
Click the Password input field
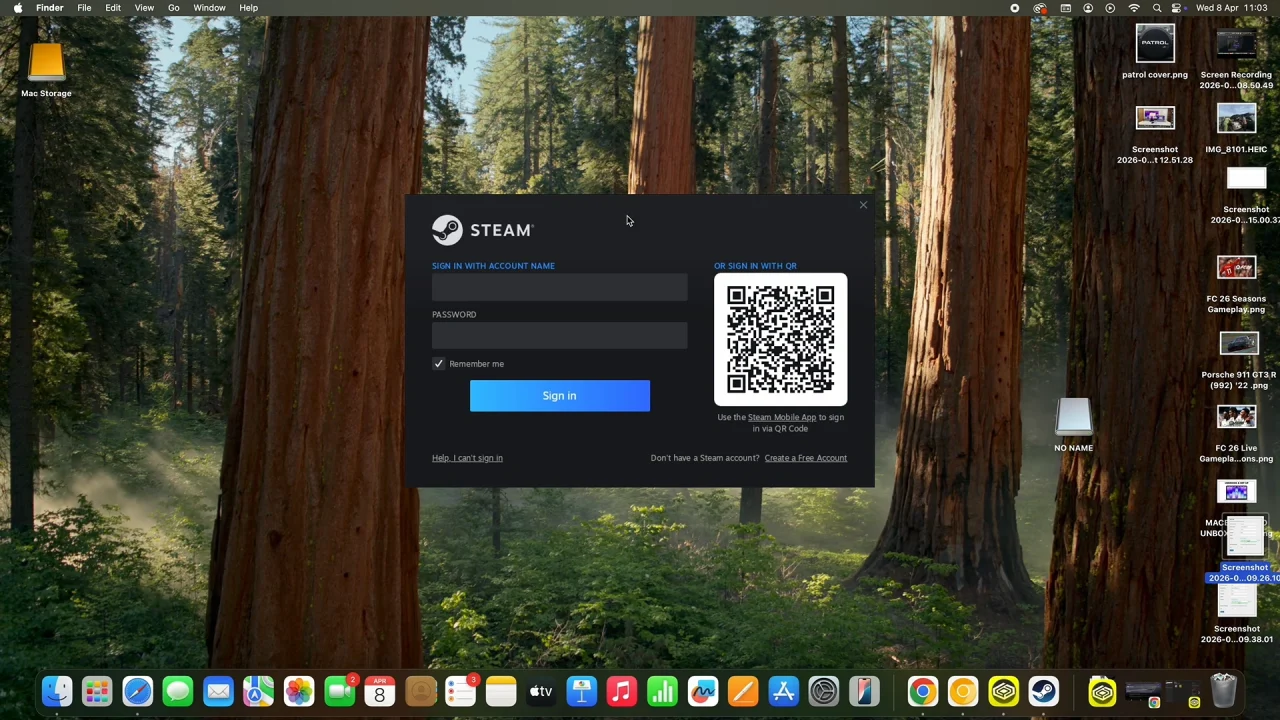point(559,337)
